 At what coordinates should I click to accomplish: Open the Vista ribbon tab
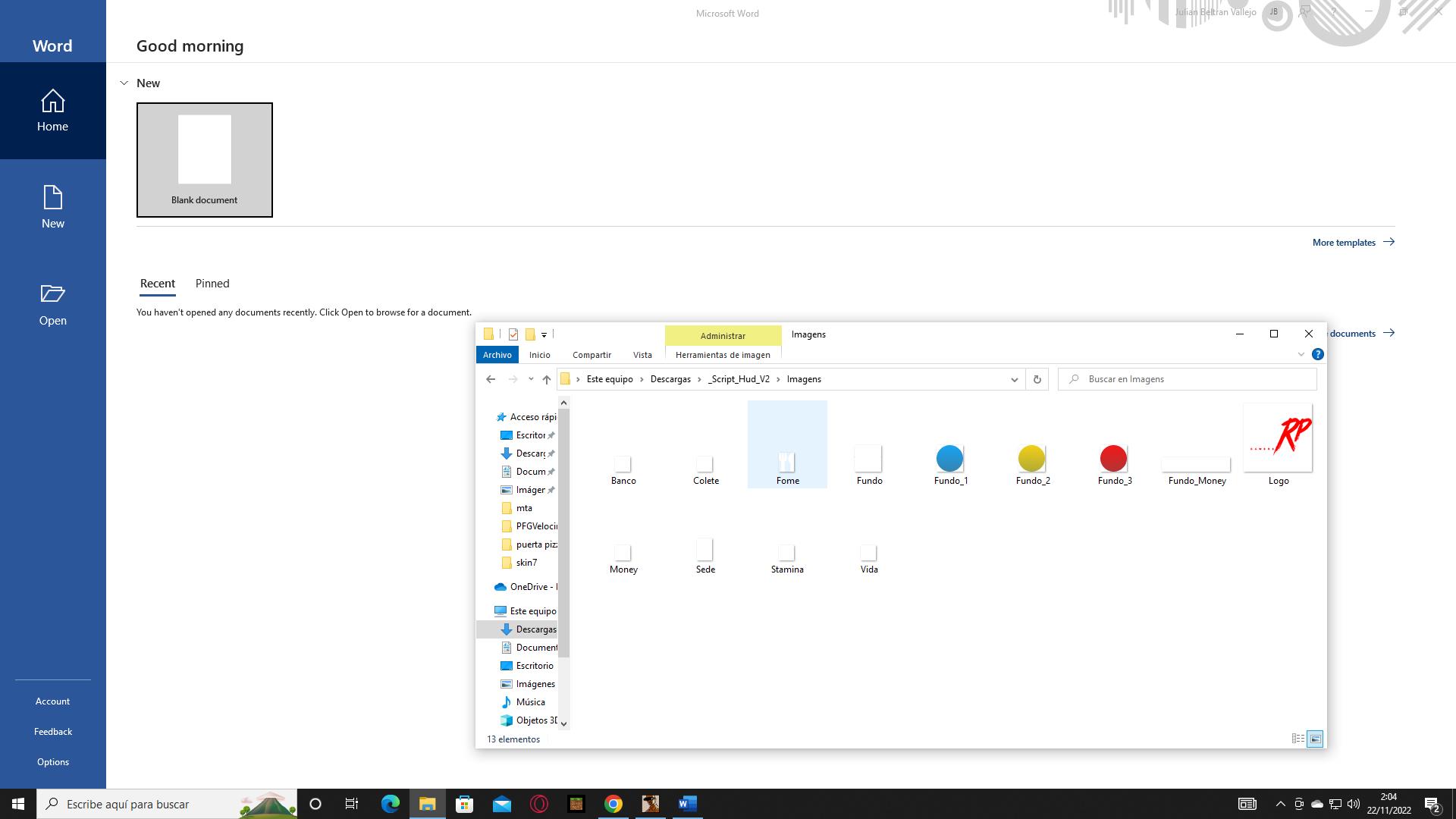click(x=642, y=355)
